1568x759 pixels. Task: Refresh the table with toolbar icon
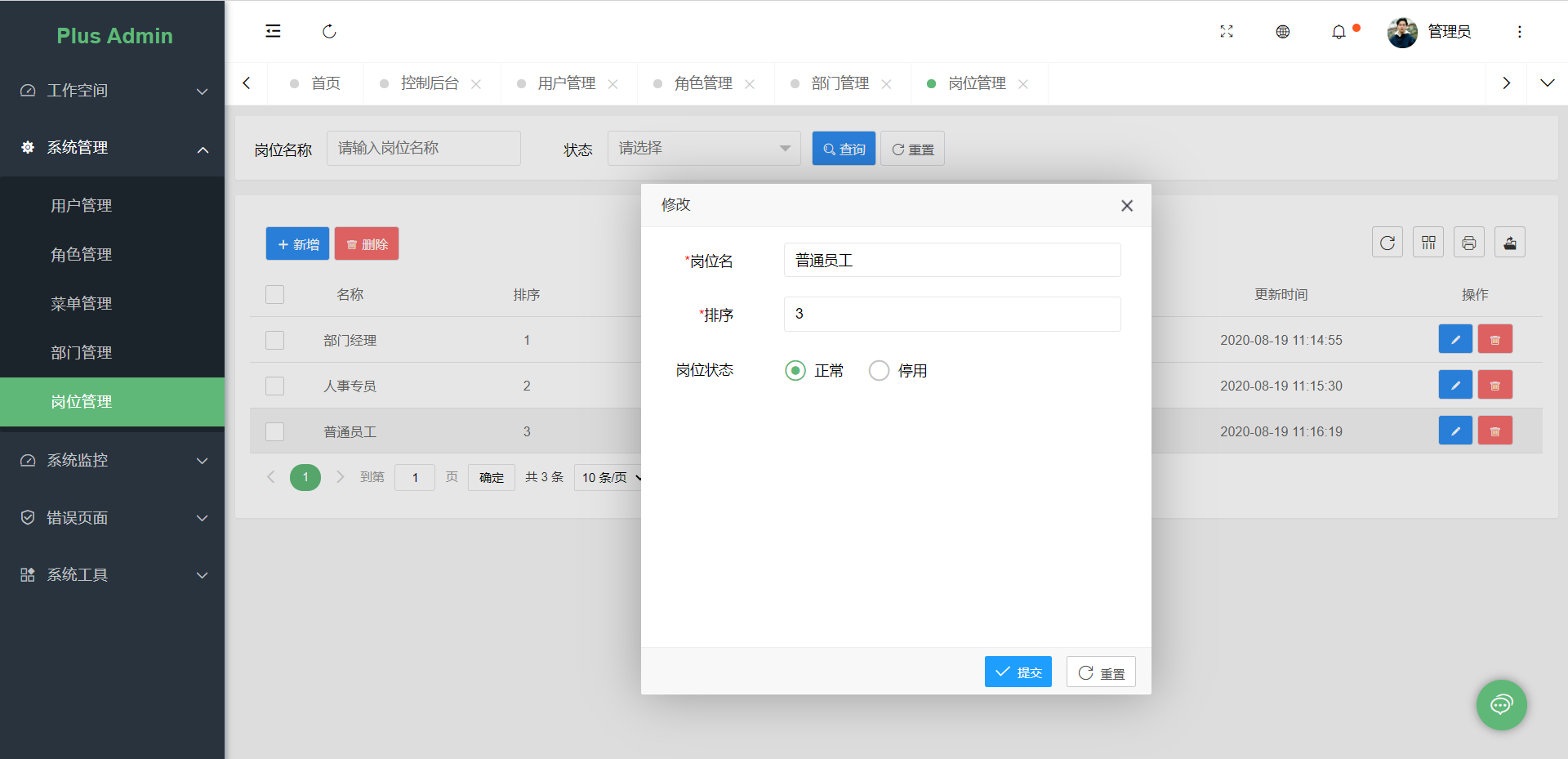[x=1387, y=243]
